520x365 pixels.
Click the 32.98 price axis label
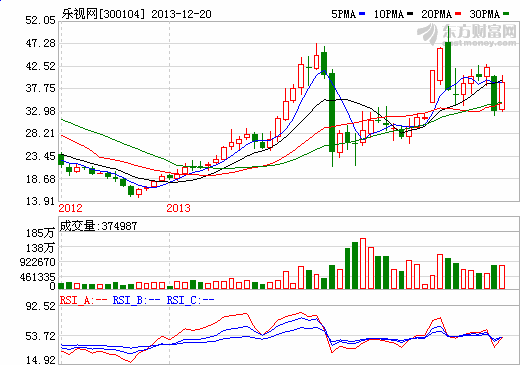pos(41,111)
